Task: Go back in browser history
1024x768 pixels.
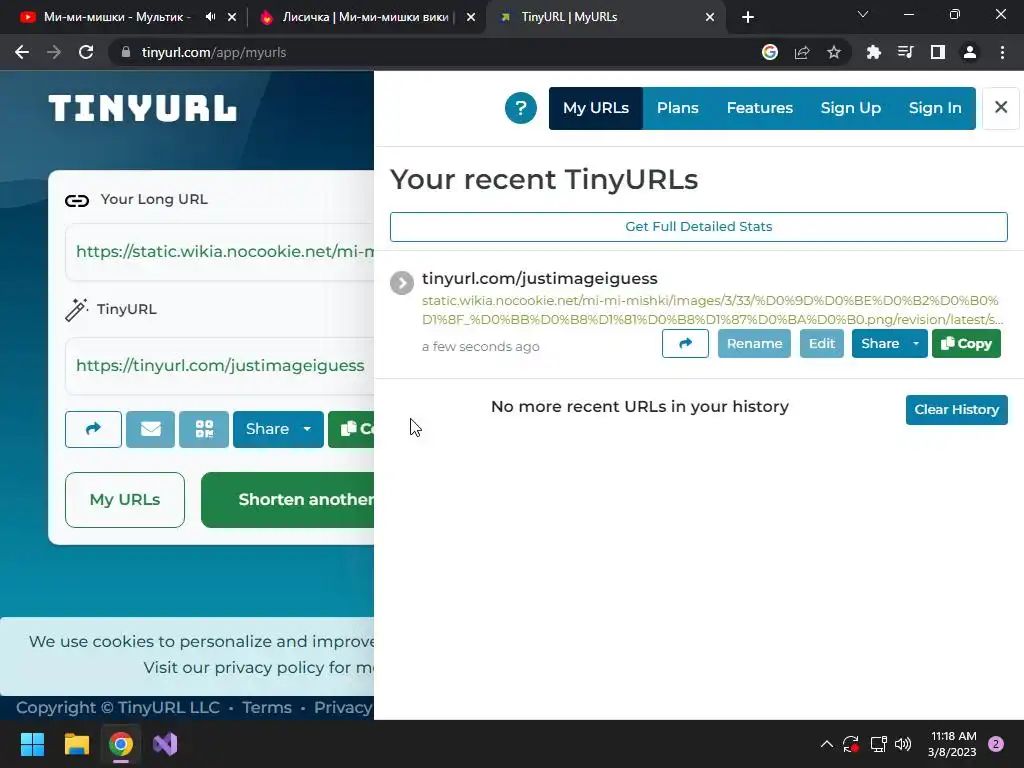Action: [x=22, y=52]
